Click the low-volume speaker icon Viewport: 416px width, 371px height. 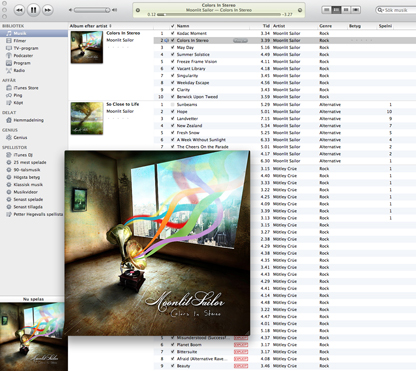(70, 10)
